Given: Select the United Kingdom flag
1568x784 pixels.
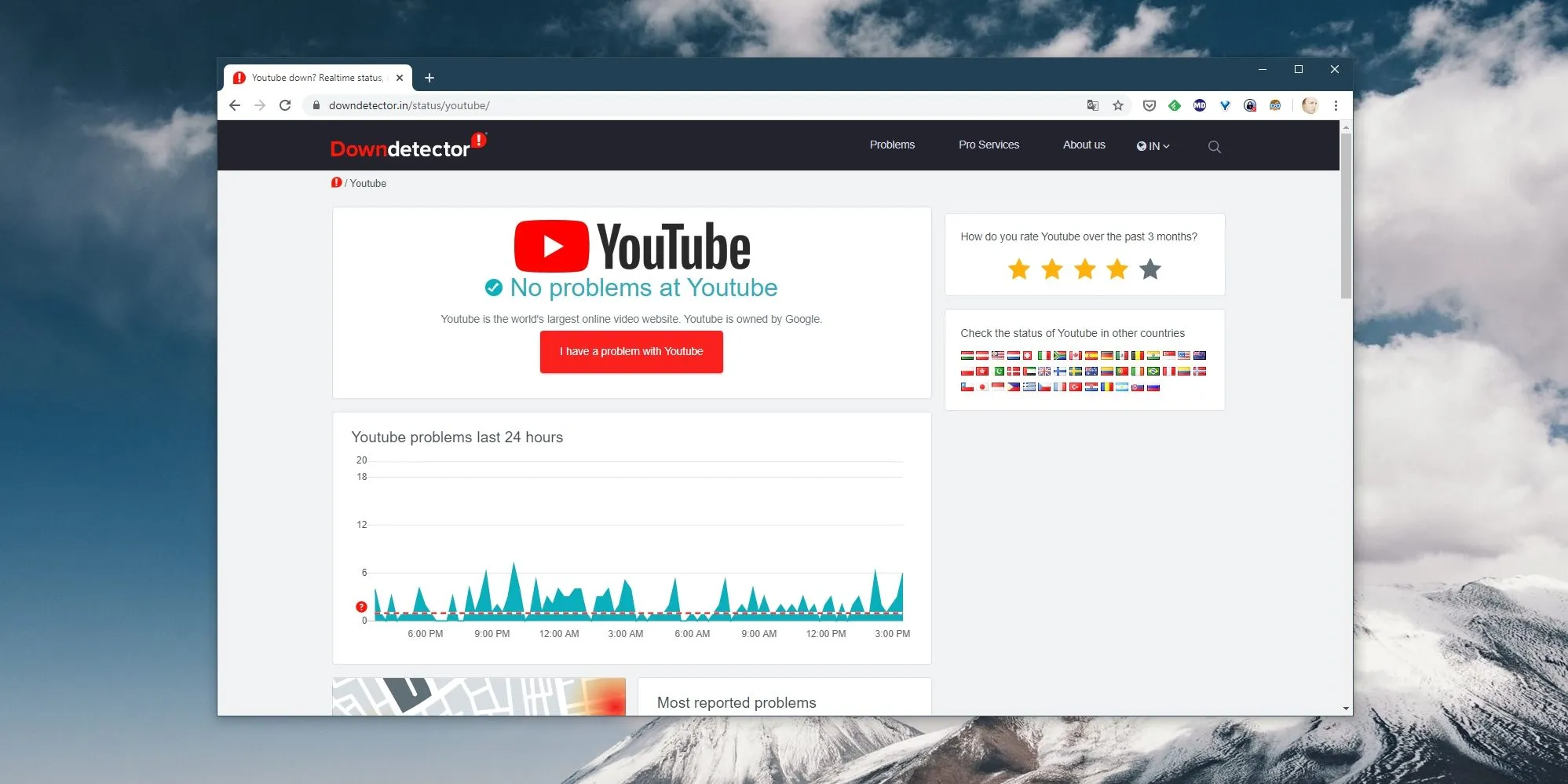Looking at the screenshot, I should point(1044,372).
